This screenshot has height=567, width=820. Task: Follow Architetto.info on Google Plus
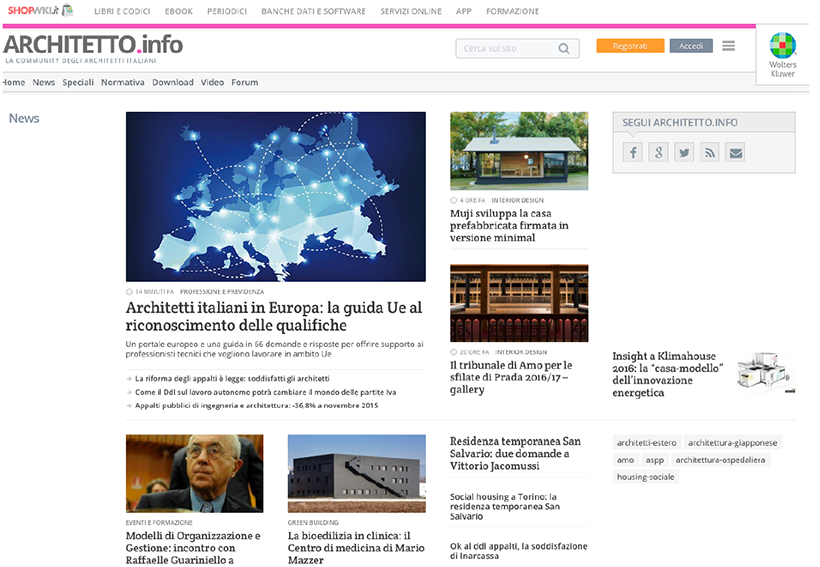coord(658,153)
